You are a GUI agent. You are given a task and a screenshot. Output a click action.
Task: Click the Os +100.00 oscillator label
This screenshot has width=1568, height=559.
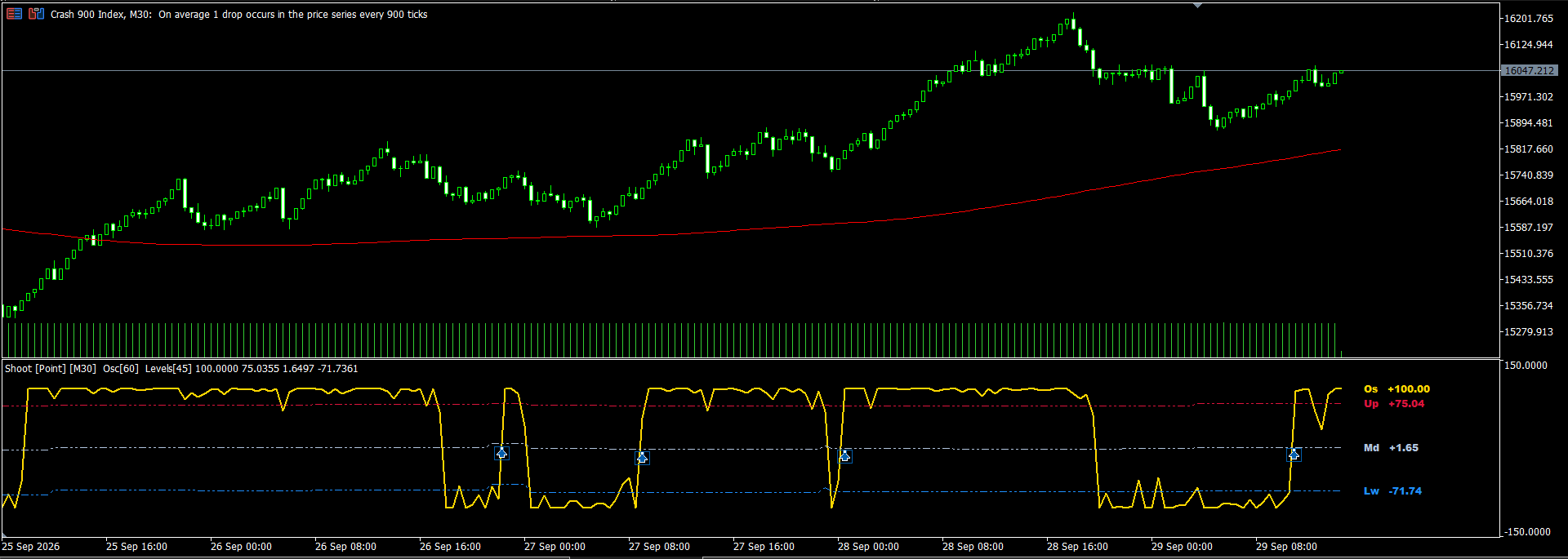1397,389
